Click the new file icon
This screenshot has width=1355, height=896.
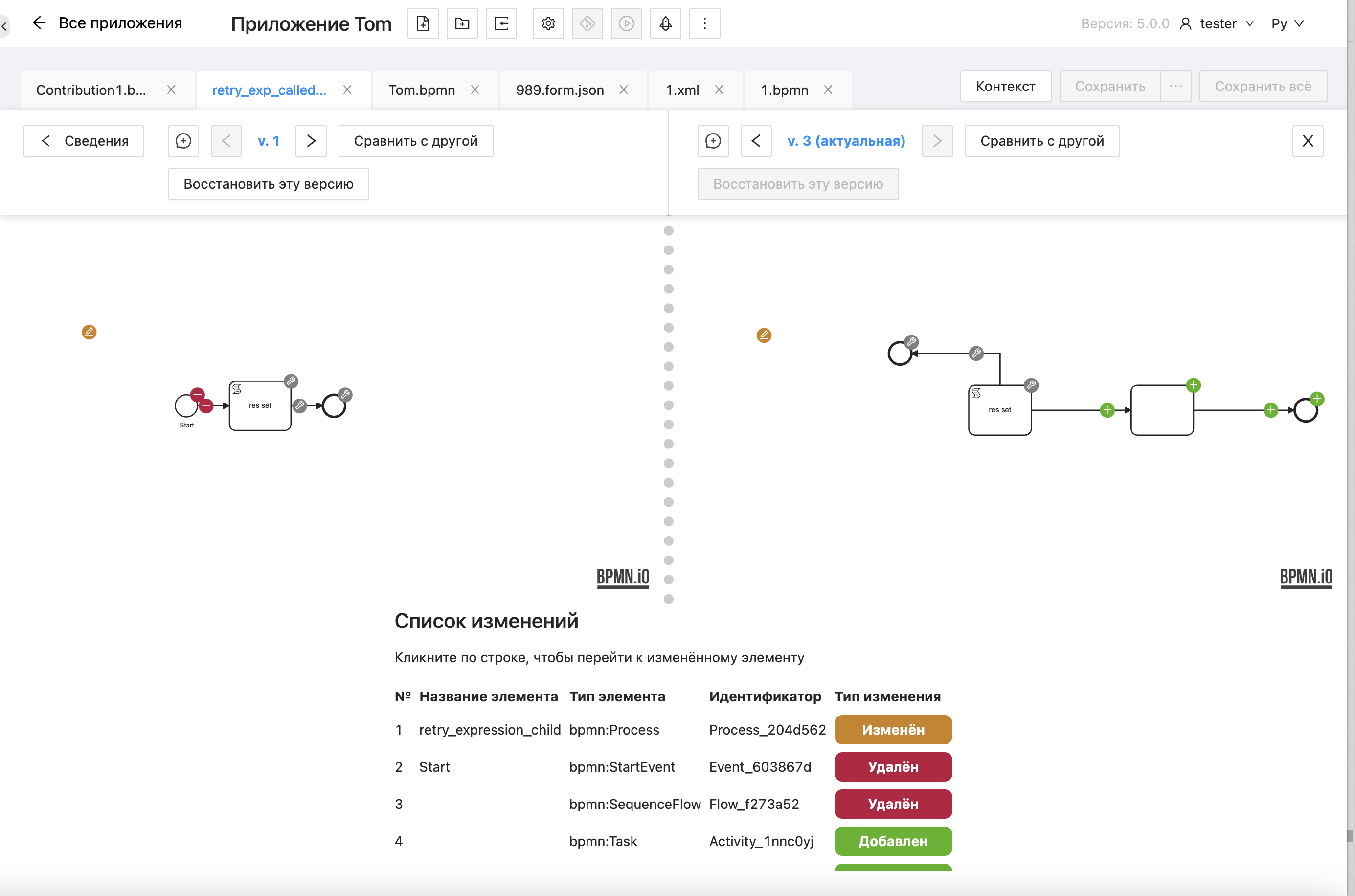[x=423, y=23]
